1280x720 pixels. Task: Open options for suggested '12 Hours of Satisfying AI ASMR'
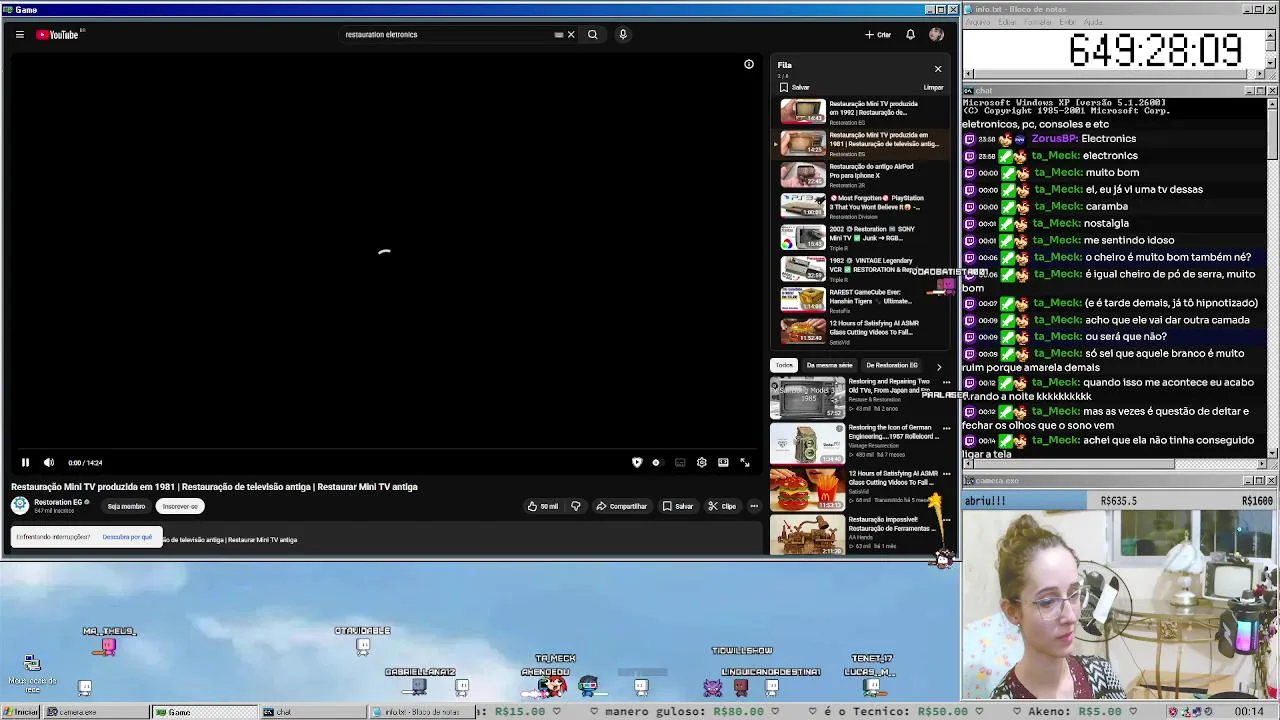(x=946, y=475)
